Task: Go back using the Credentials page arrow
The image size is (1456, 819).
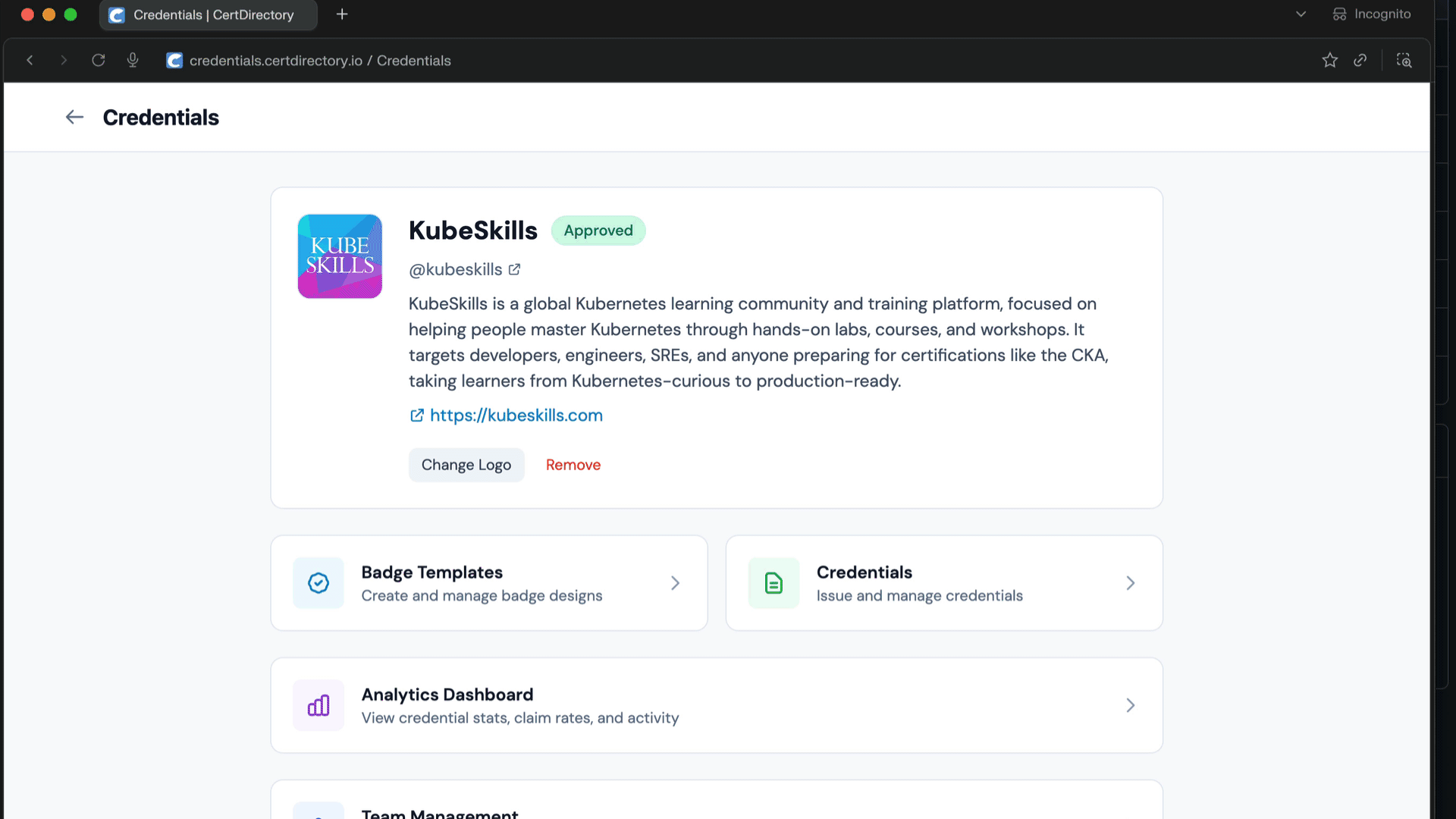Action: click(x=74, y=117)
